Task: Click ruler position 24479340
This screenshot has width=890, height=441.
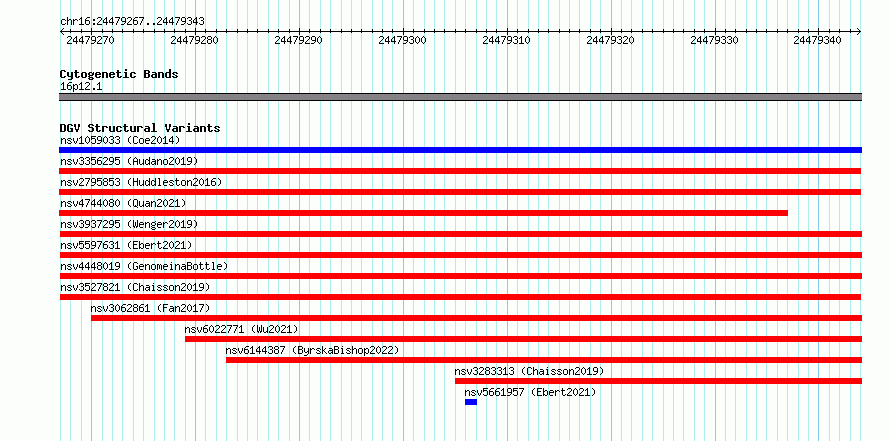Action: [818, 40]
